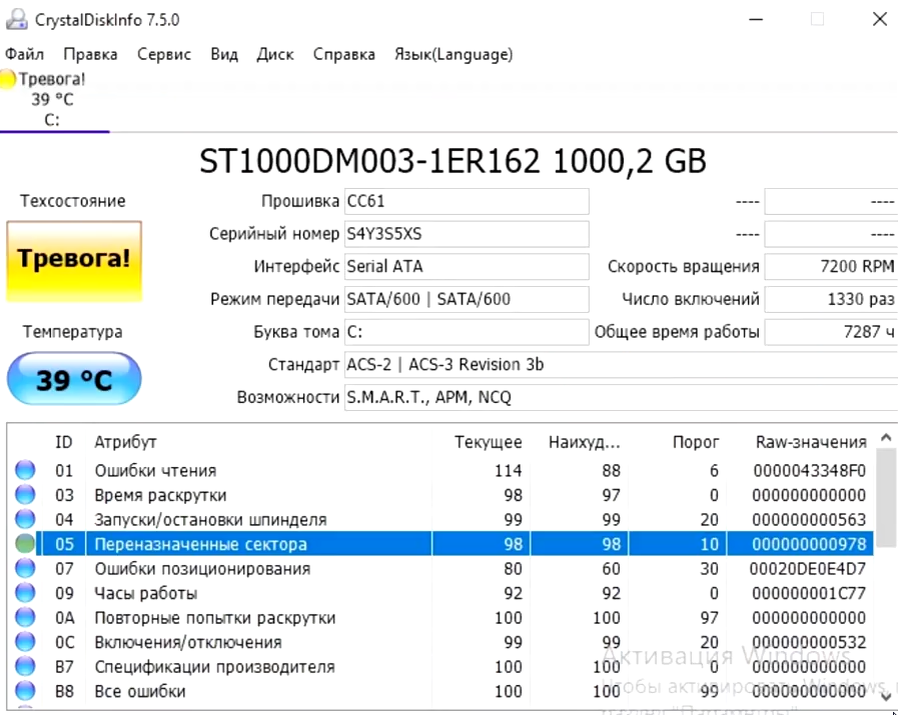Screen dimensions: 898x715
Task: Open the Язык(Language) menu
Action: point(454,54)
